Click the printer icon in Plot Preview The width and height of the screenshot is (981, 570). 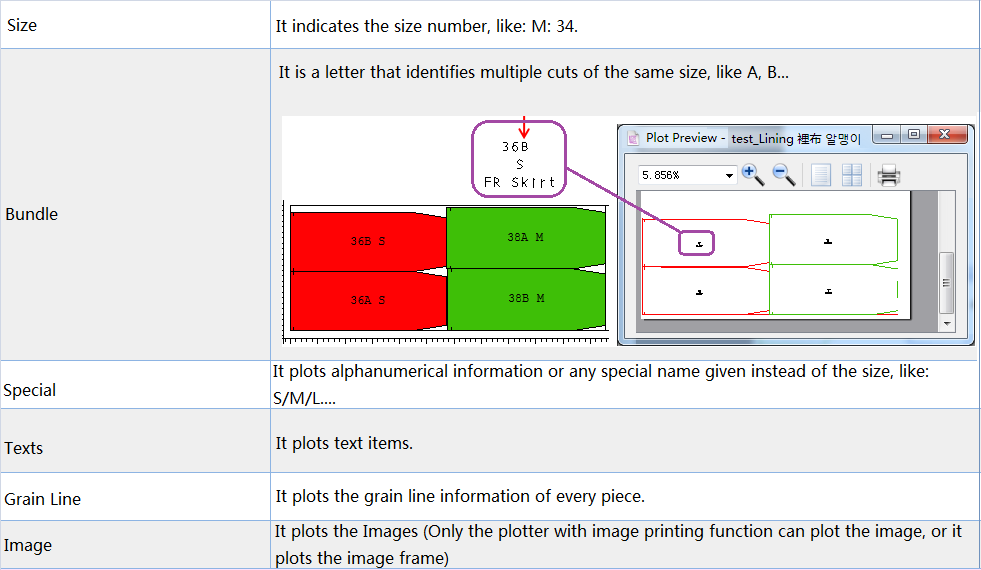point(888,176)
